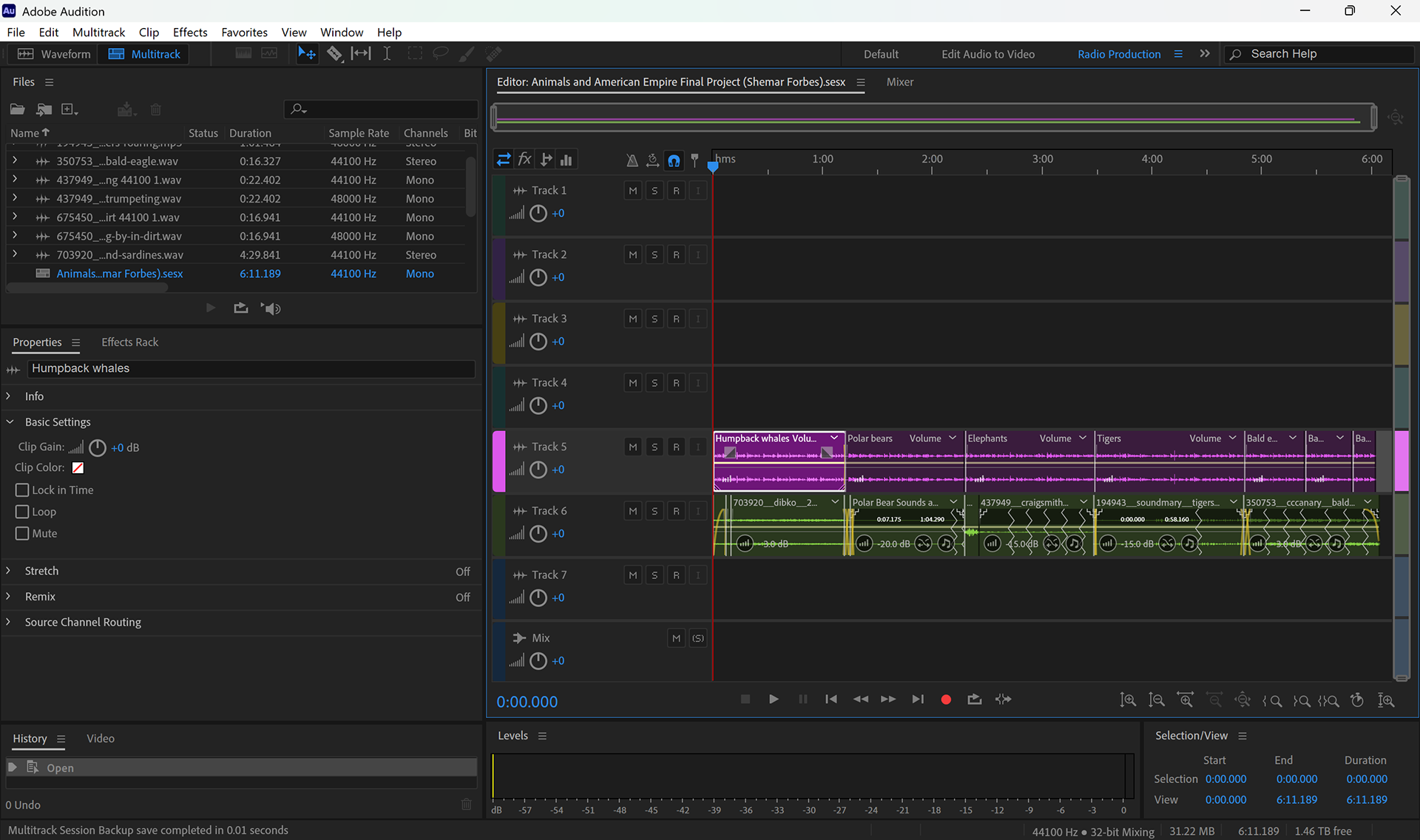Click the Record button in transport
The width and height of the screenshot is (1420, 840).
click(945, 700)
